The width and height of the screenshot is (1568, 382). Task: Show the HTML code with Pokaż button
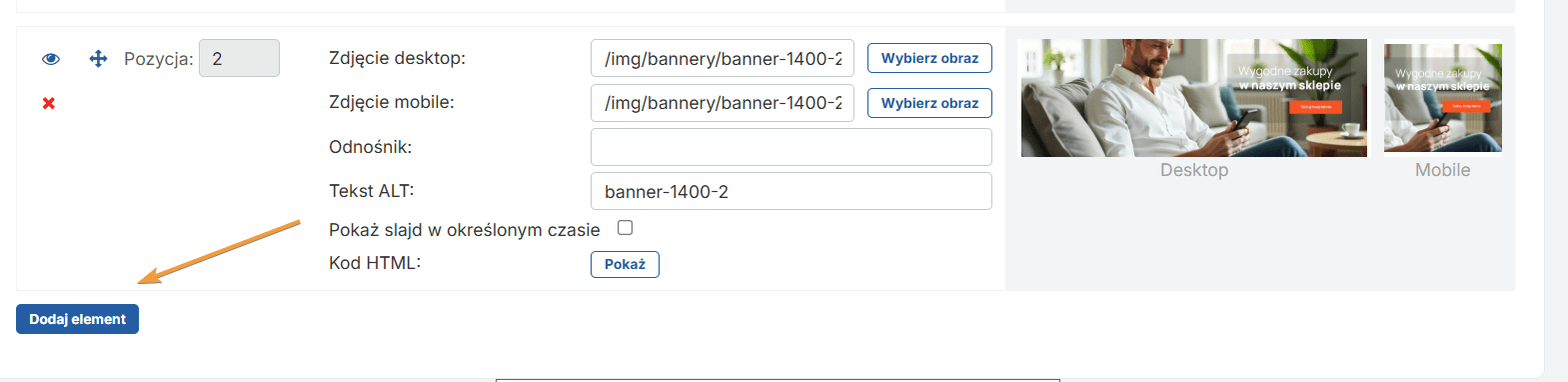(x=625, y=264)
